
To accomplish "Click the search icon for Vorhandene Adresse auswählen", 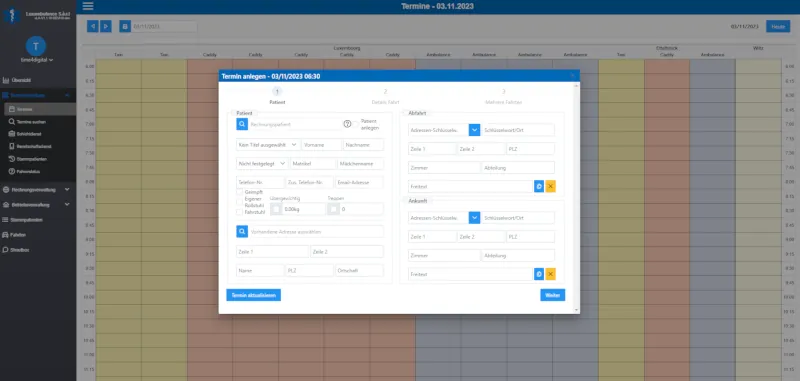I will click(x=242, y=232).
